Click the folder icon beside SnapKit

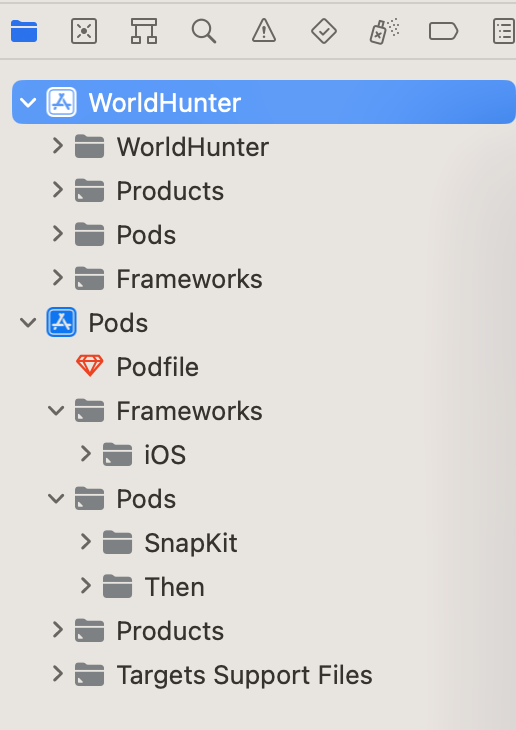pyautogui.click(x=117, y=542)
